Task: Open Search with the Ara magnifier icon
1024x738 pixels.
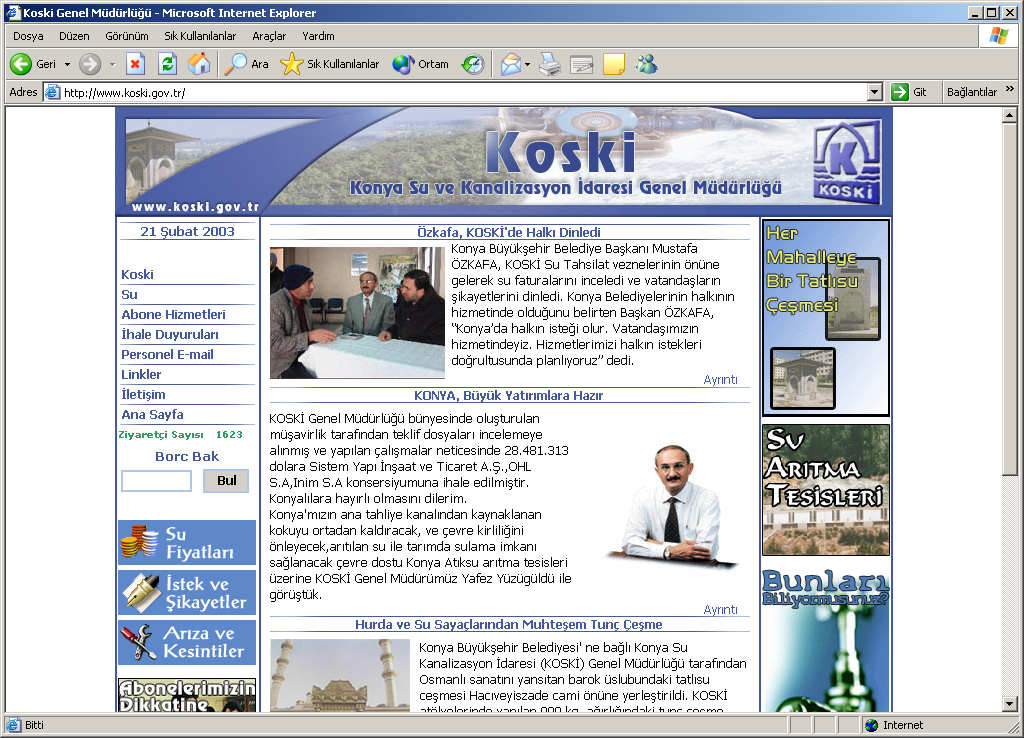Action: [236, 64]
